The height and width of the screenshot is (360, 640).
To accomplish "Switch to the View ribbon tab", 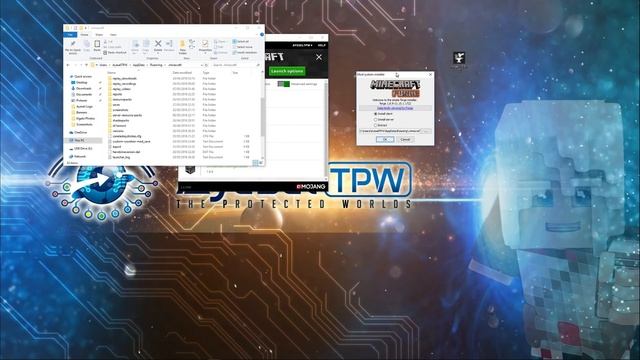I will pyautogui.click(x=113, y=35).
